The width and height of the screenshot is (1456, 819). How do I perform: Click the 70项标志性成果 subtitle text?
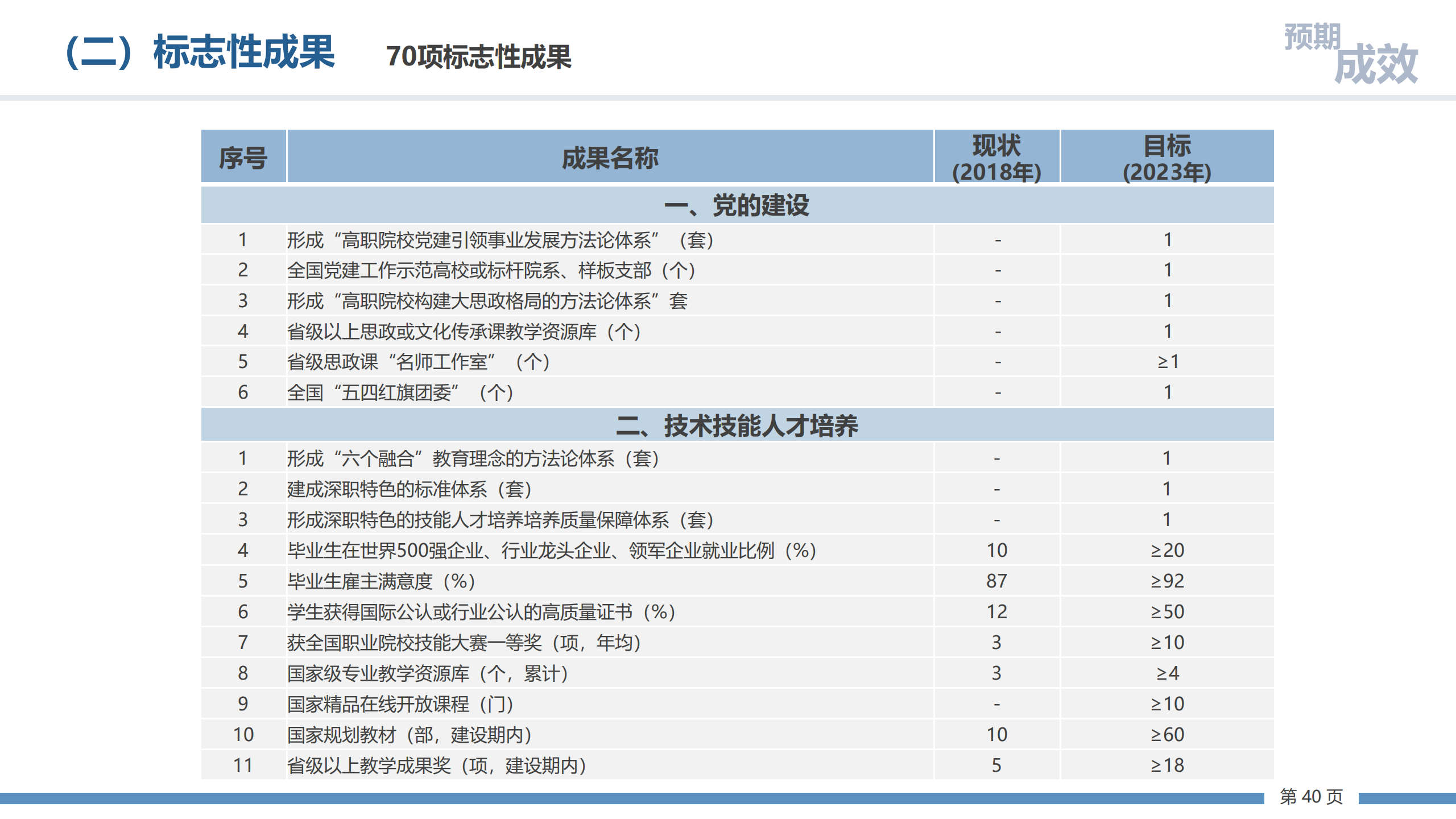tap(478, 57)
